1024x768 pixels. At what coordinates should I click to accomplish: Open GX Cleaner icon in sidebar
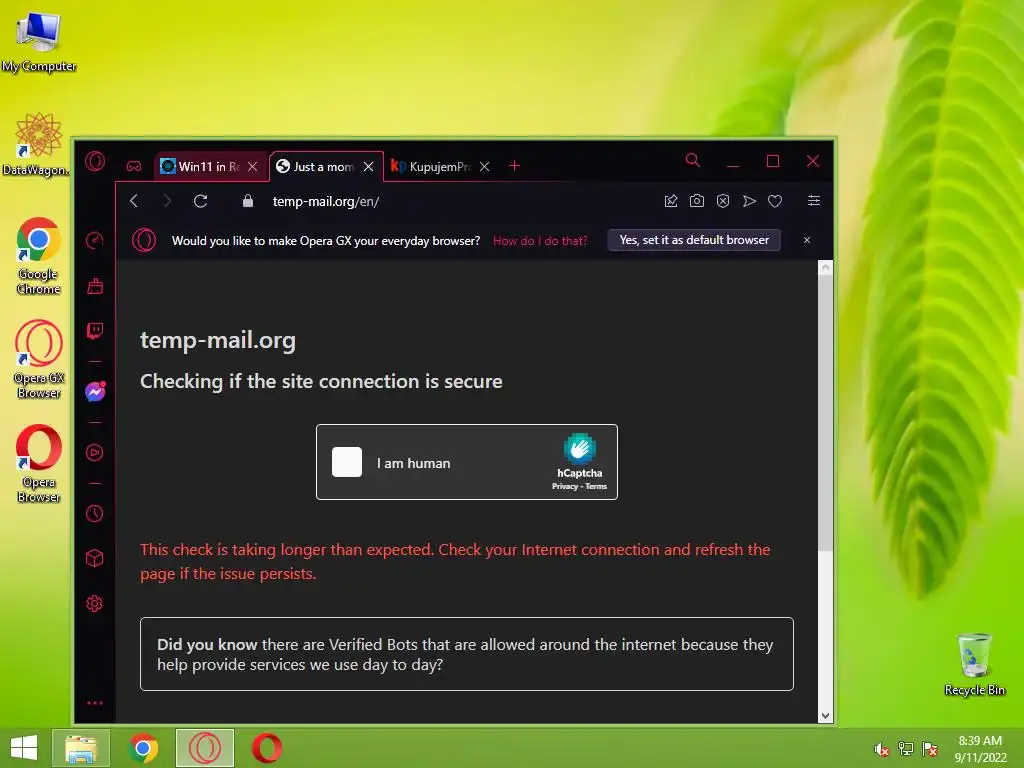coord(95,285)
